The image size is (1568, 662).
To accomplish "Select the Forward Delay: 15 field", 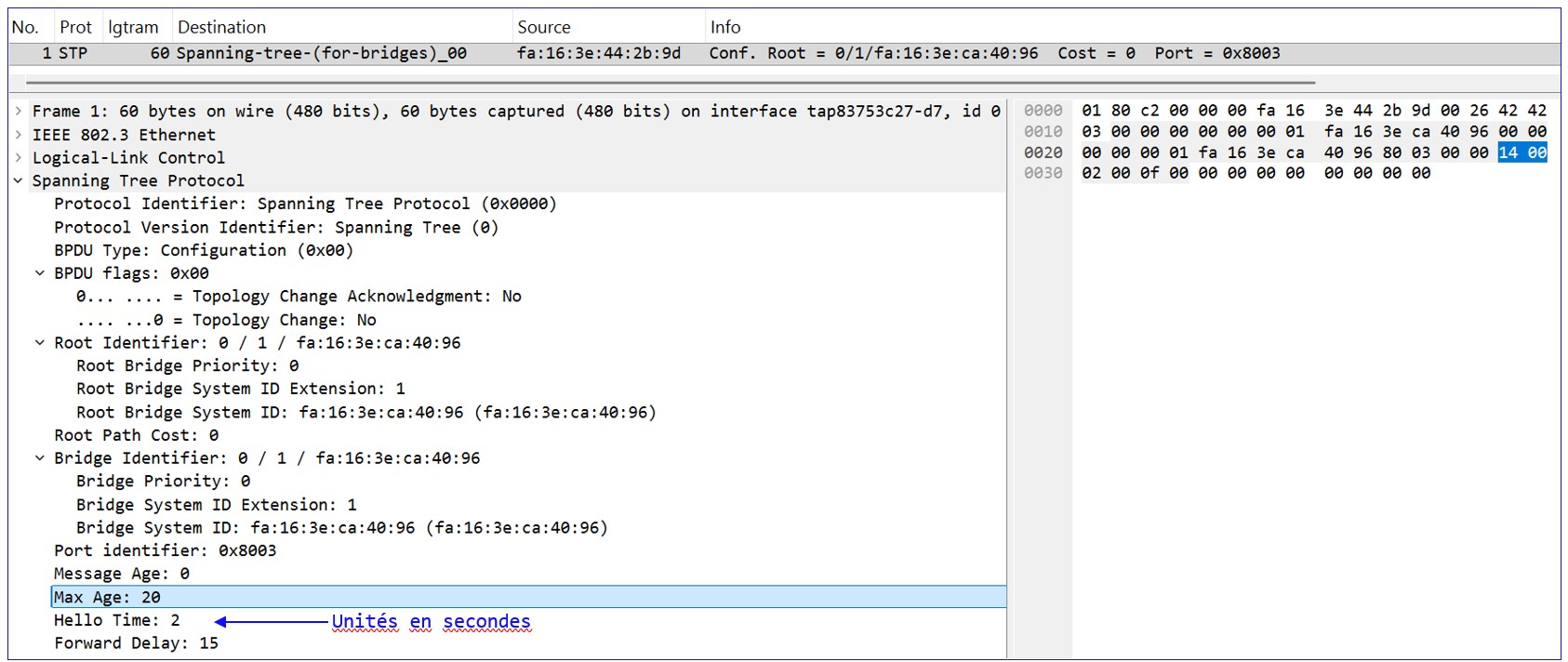I will 136,643.
